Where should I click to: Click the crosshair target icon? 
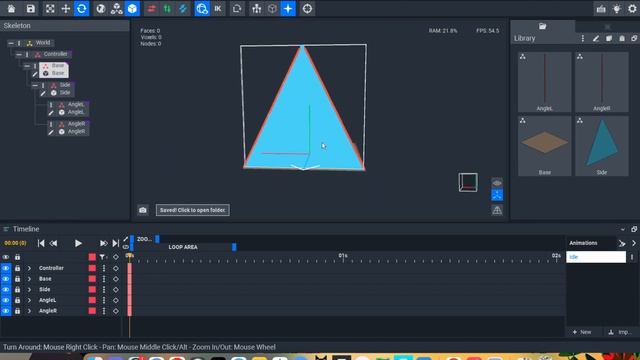point(307,9)
